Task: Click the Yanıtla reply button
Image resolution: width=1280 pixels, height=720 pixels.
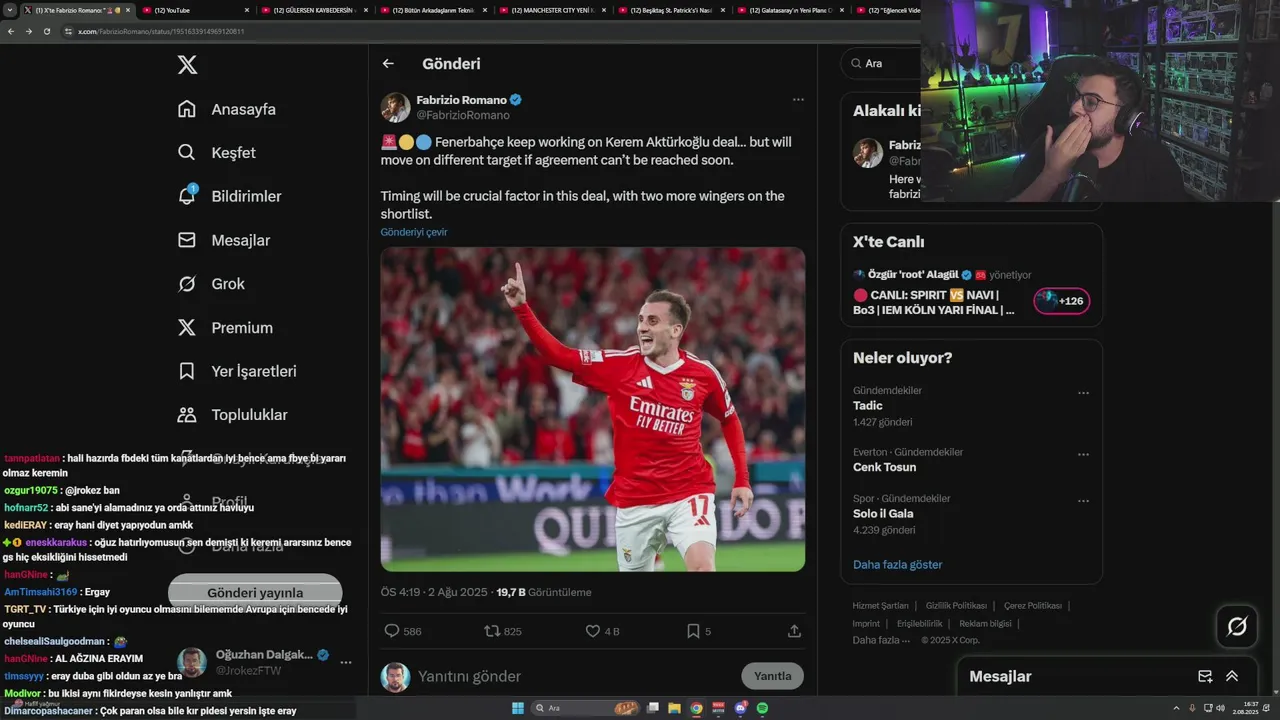Action: pos(772,676)
